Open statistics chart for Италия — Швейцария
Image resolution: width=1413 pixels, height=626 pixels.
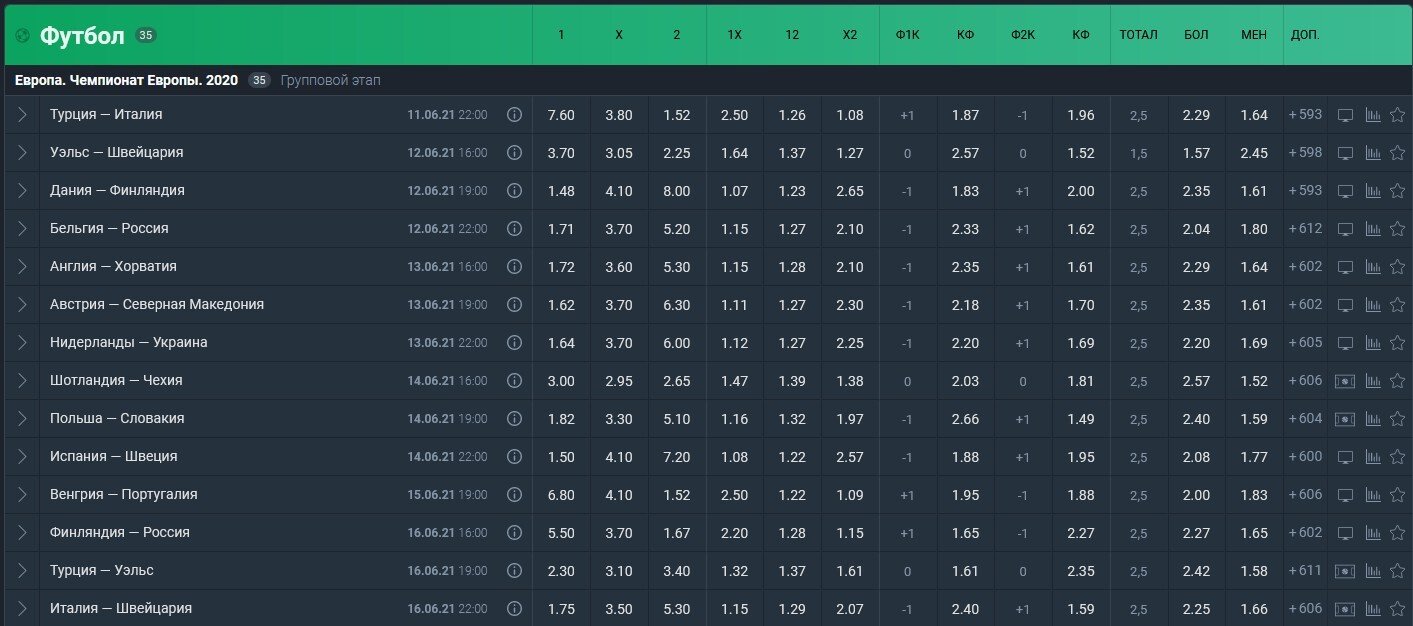click(x=1373, y=609)
